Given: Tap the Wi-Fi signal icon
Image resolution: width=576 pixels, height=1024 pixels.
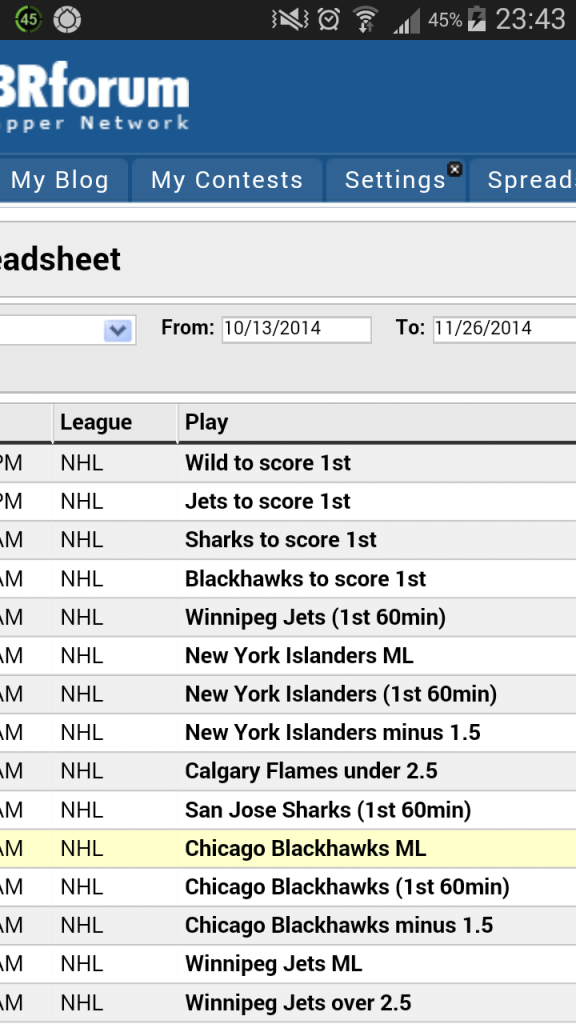Looking at the screenshot, I should click(366, 20).
